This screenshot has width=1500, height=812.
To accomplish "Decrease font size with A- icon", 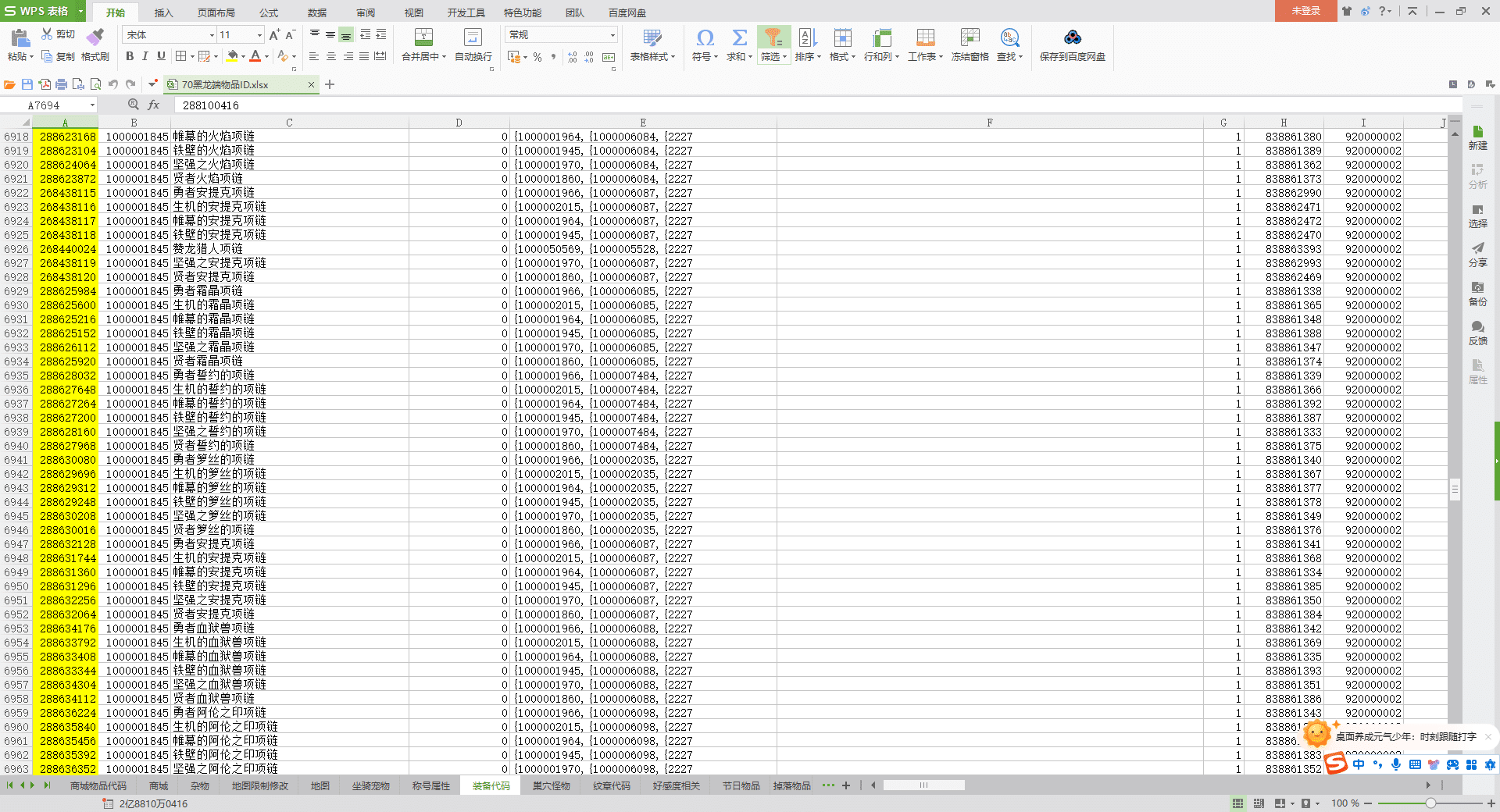I will point(290,35).
